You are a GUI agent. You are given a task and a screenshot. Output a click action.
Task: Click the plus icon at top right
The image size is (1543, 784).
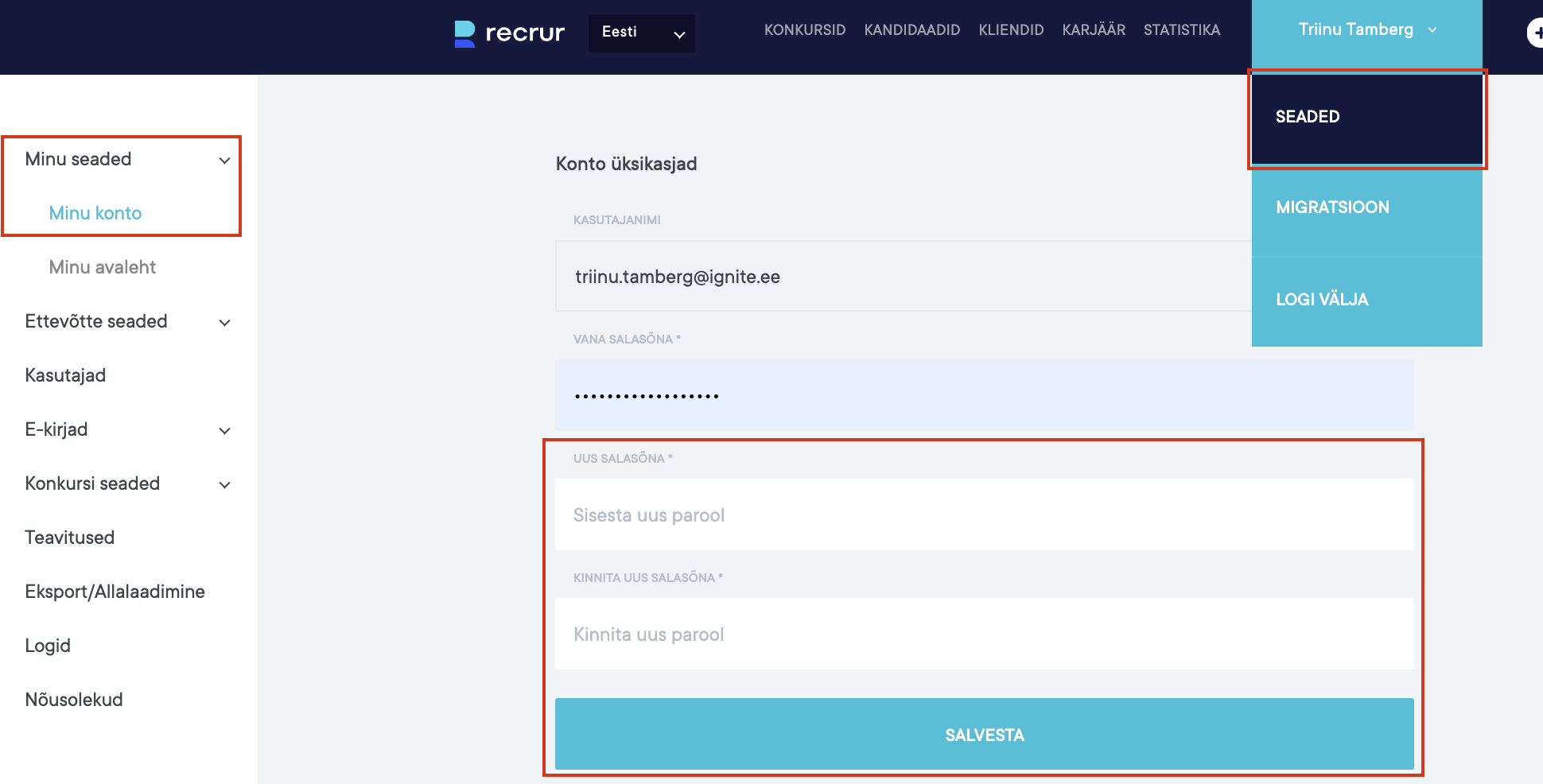tap(1535, 33)
